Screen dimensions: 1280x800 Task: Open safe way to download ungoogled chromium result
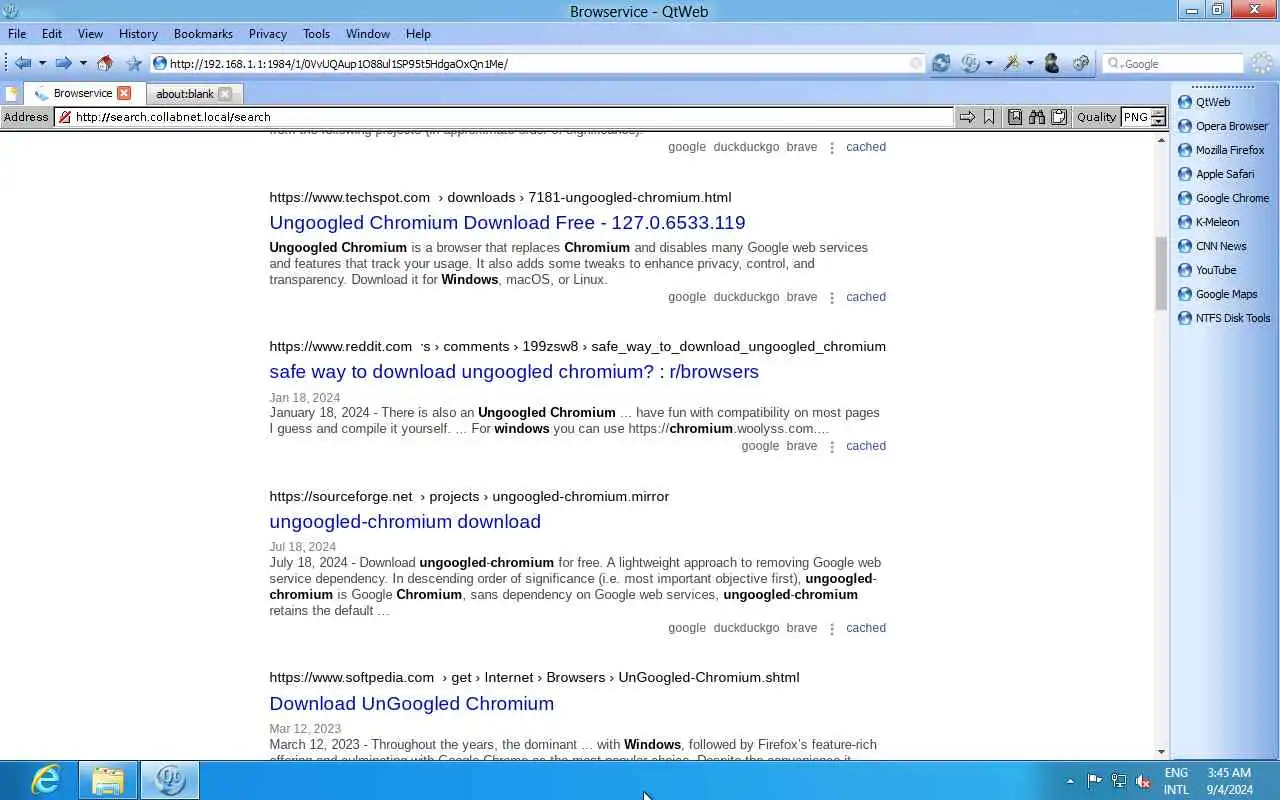pyautogui.click(x=514, y=371)
